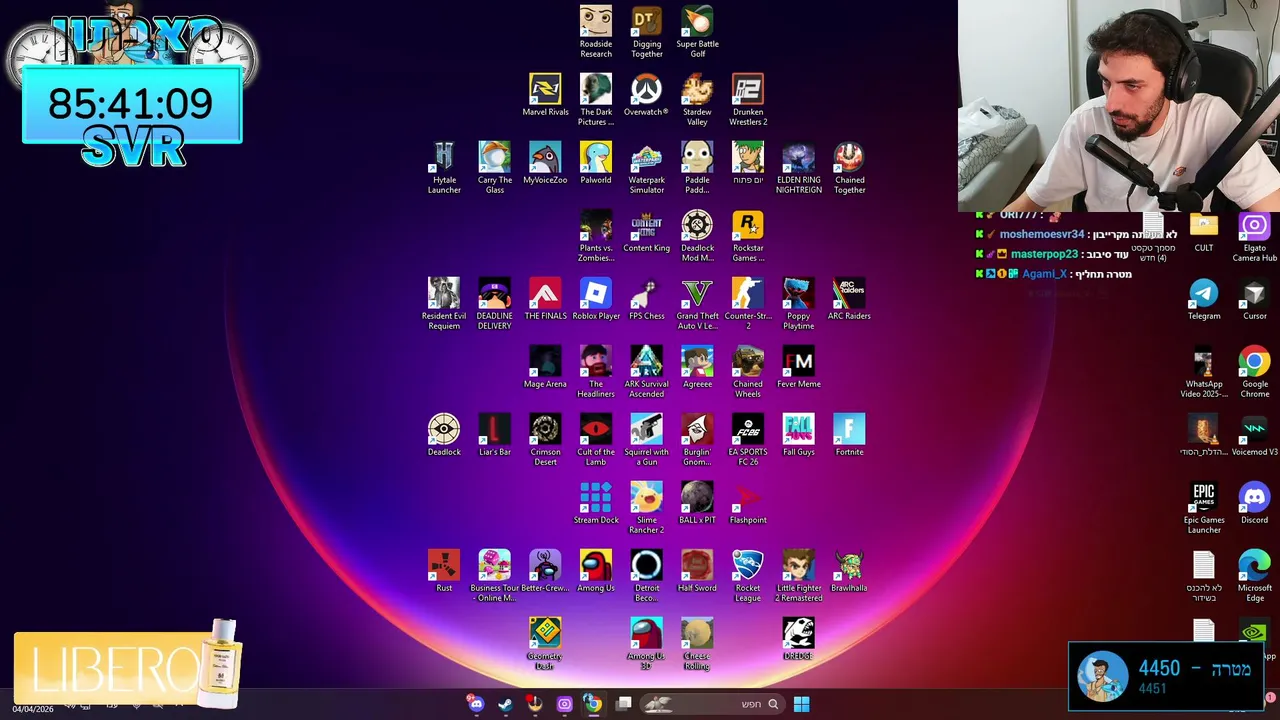
Task: Open the Telegram desktop shortcut
Action: click(x=1204, y=299)
